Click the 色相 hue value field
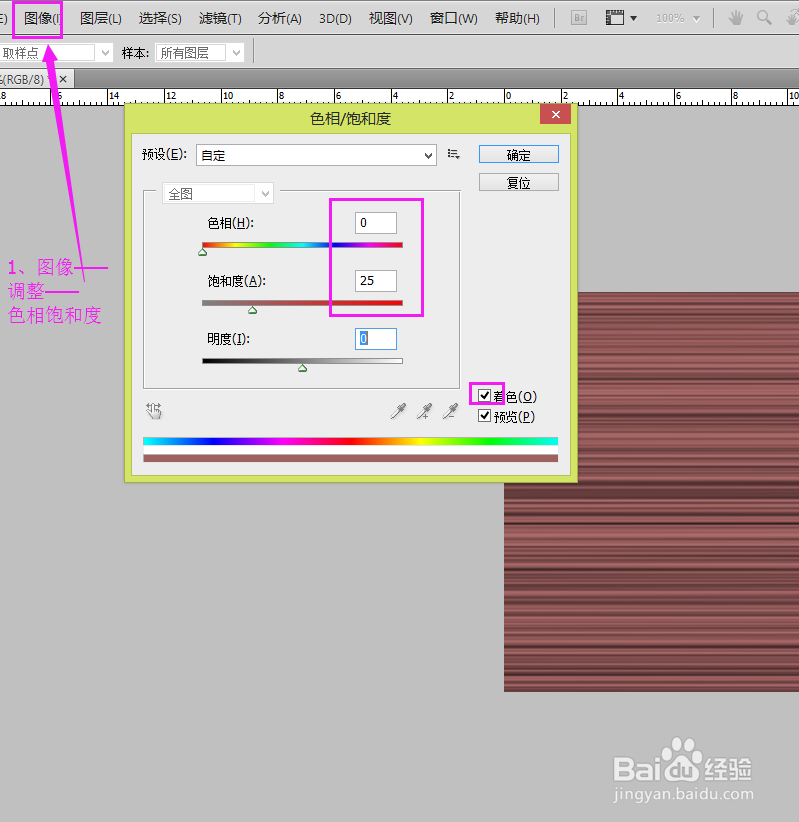 click(375, 223)
